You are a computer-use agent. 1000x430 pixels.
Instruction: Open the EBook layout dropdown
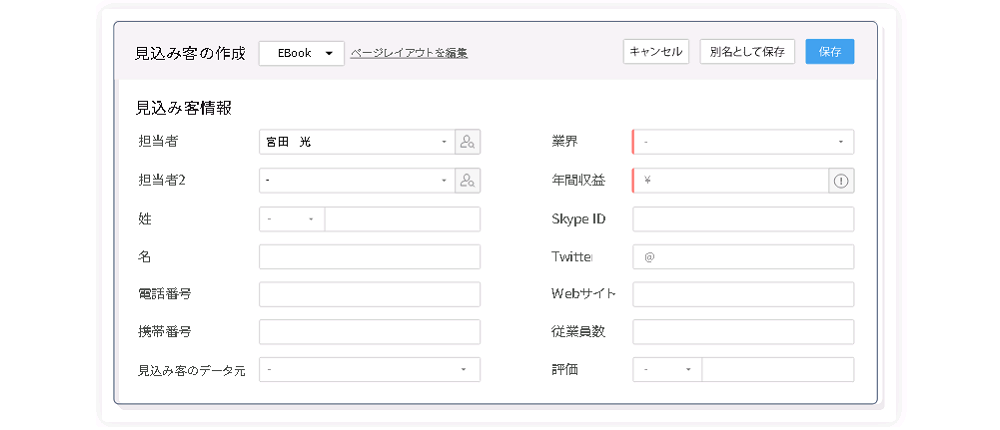[x=302, y=53]
